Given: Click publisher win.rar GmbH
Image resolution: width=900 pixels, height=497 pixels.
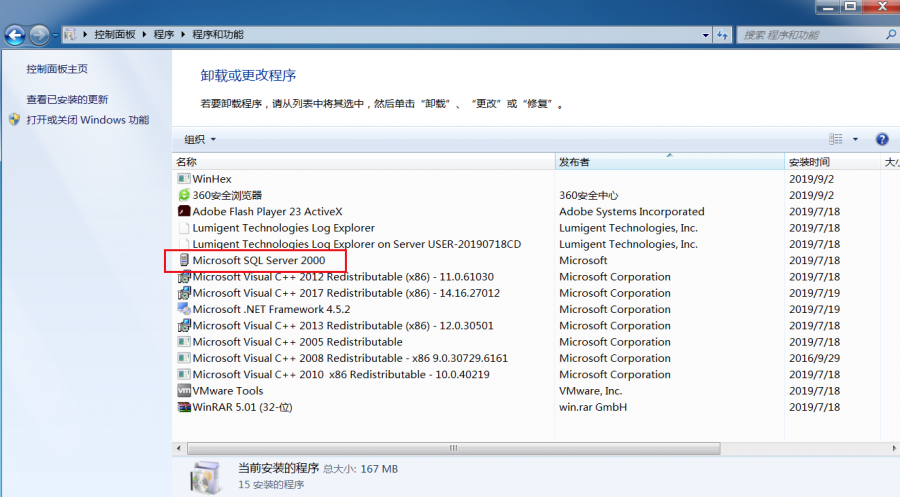Looking at the screenshot, I should point(593,407).
